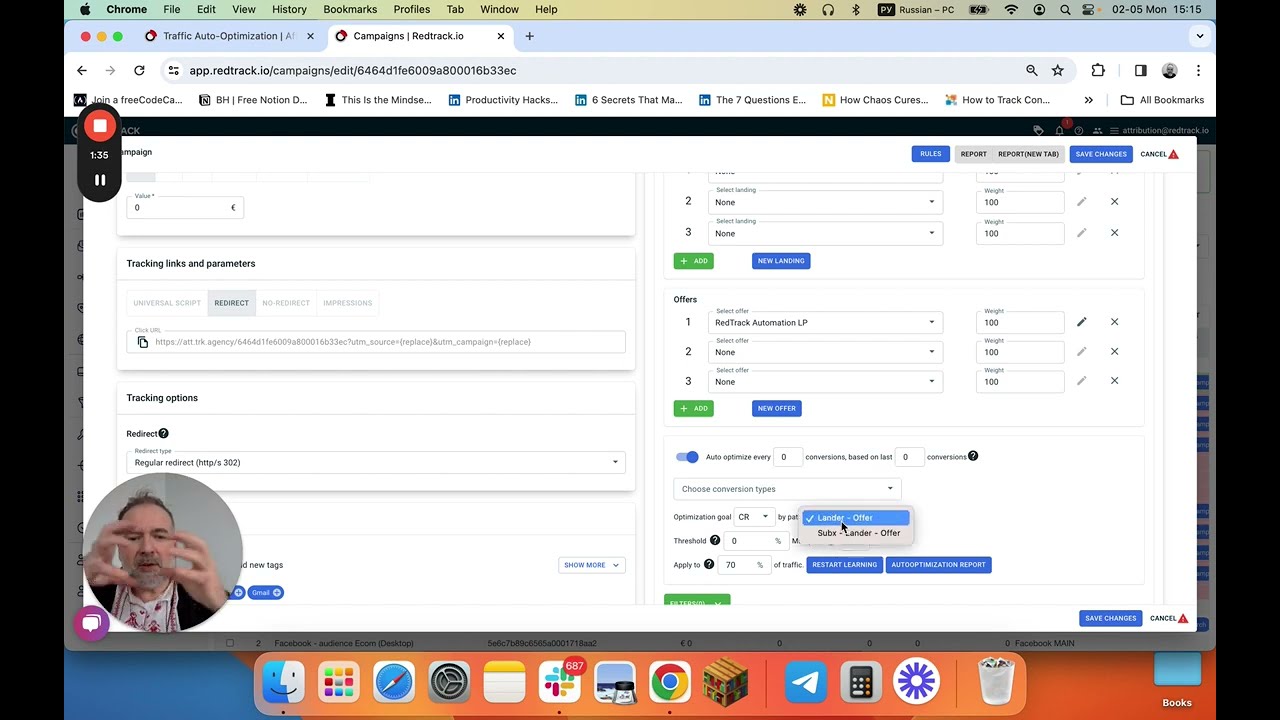
Task: Open Select landing dropdown in row 2
Action: tap(825, 202)
